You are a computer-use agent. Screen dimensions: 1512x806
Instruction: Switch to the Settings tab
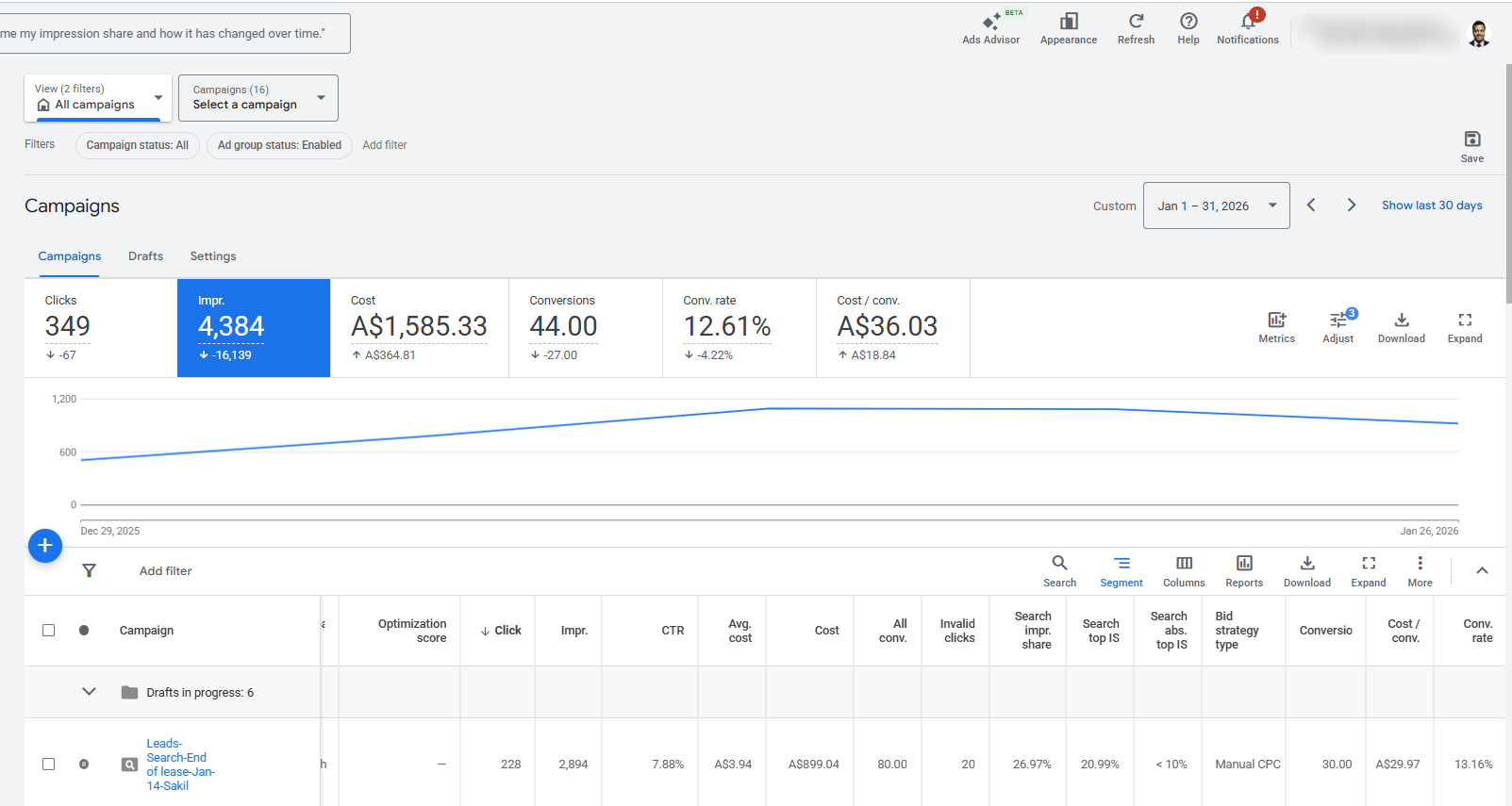[213, 256]
